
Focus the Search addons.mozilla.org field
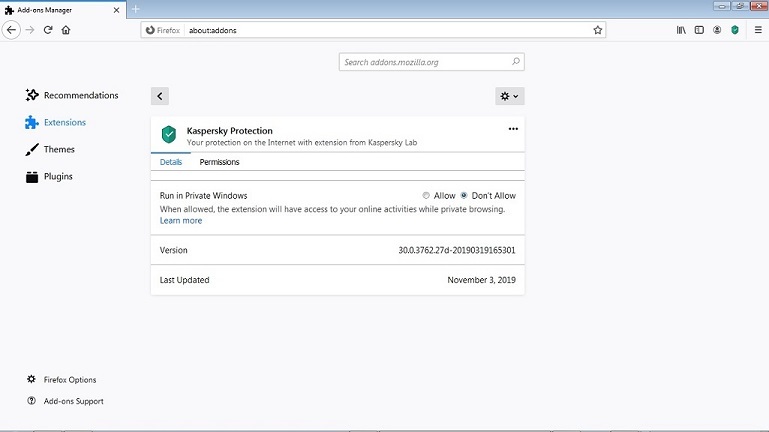point(432,62)
